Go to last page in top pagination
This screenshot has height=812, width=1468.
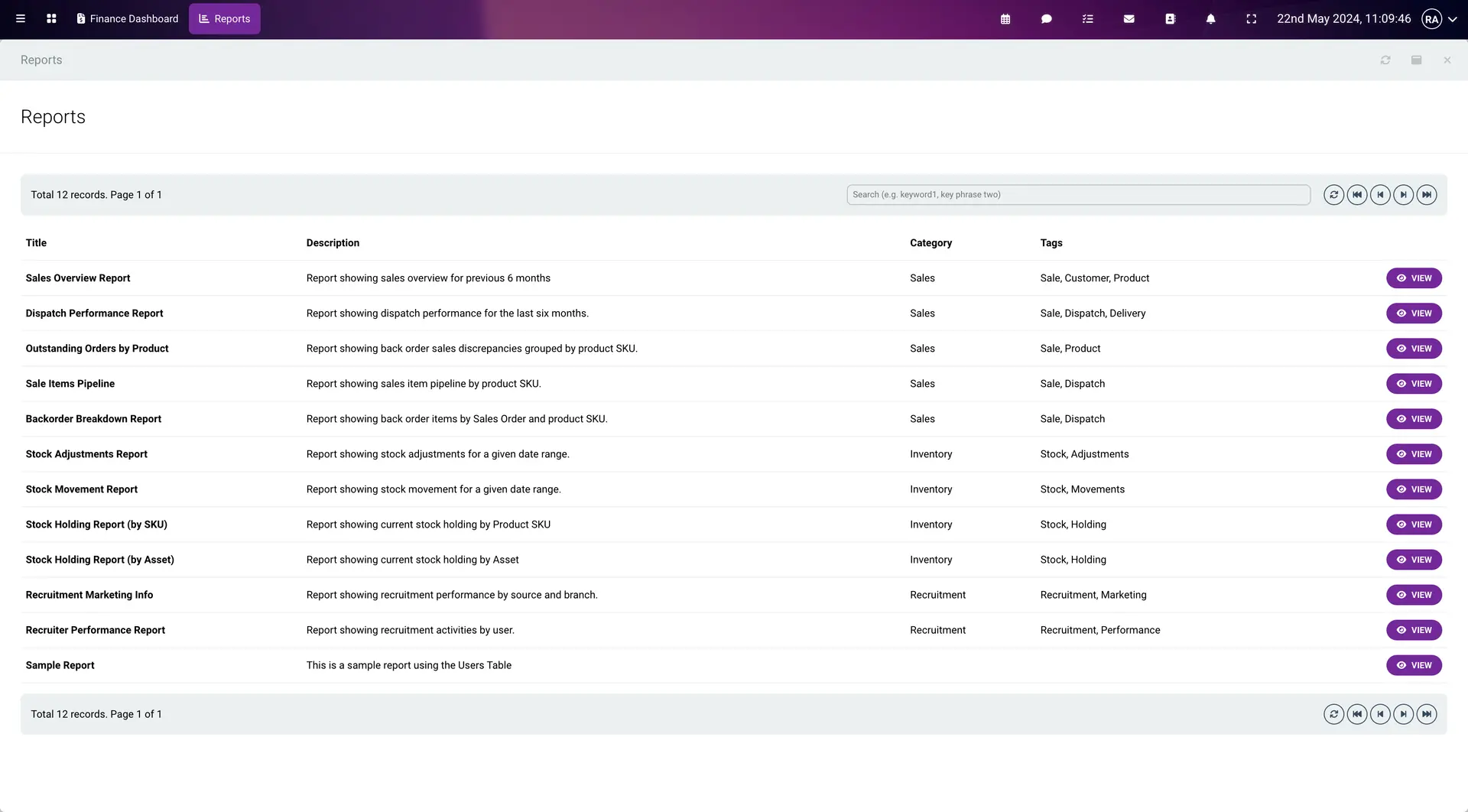click(1427, 195)
